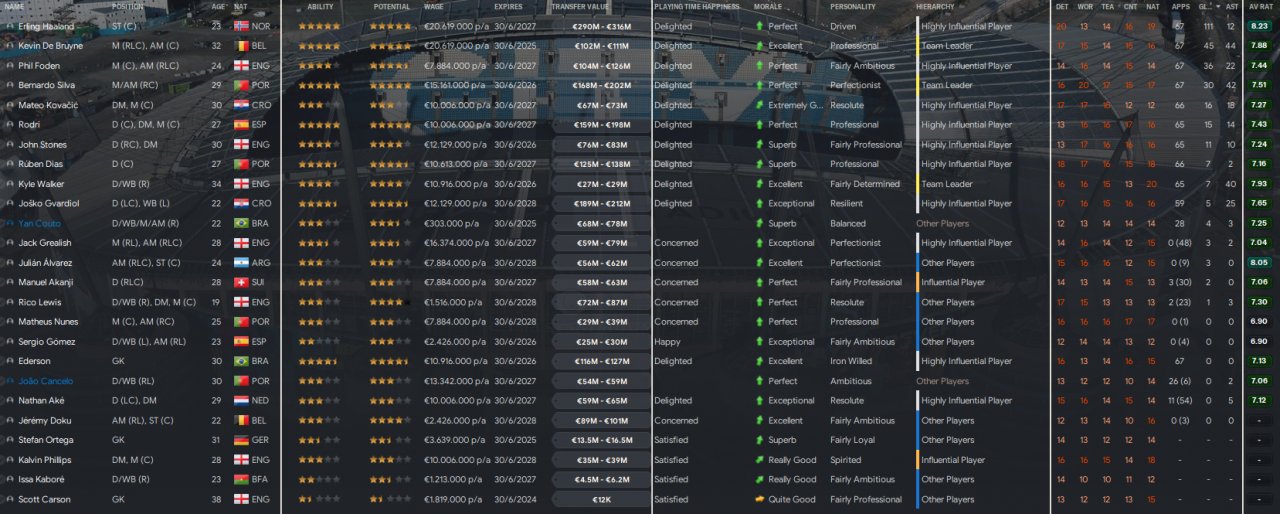This screenshot has height=514, width=1280.
Task: Click the yellow morale arrow for Scott Carson
Action: [x=759, y=499]
